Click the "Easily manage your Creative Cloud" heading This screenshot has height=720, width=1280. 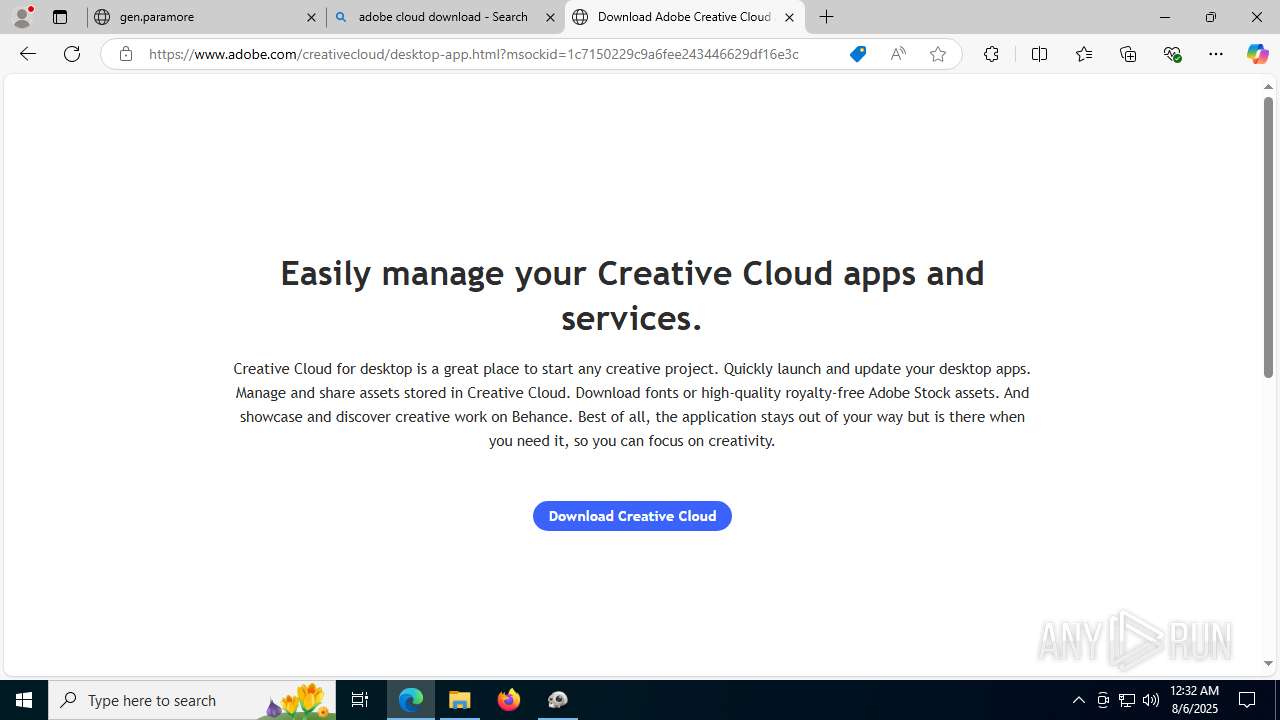[632, 295]
